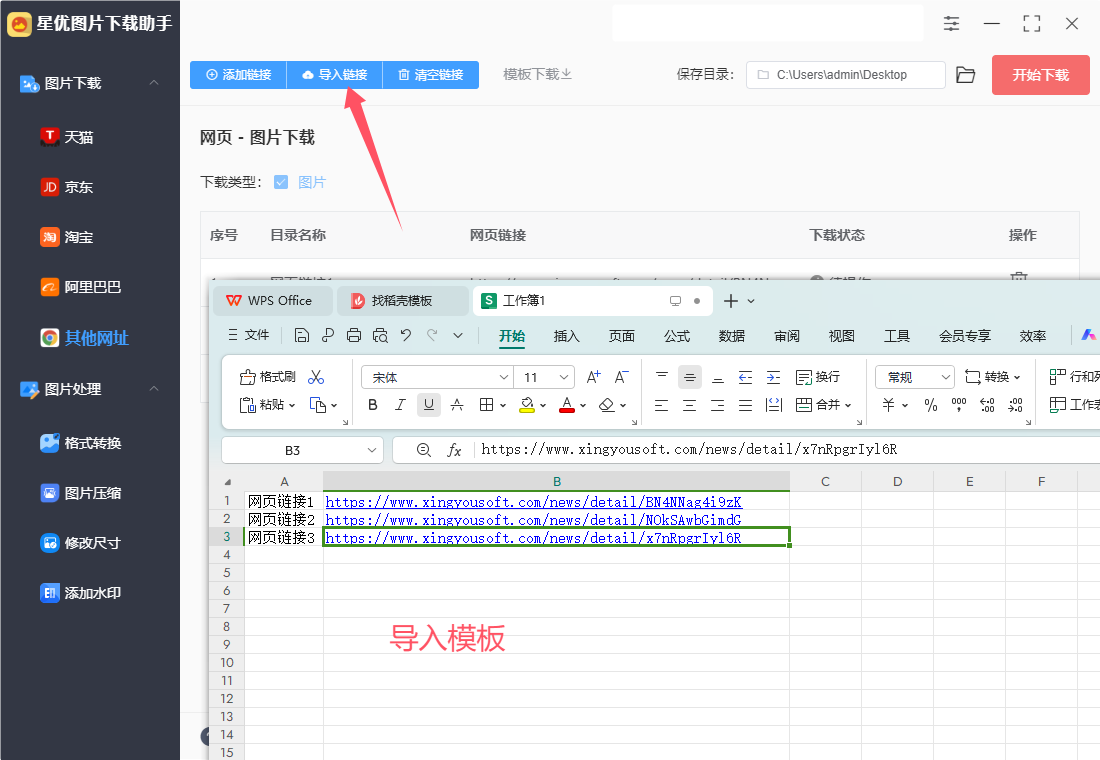This screenshot has height=760, width=1100.
Task: Toggle align left
Action: tap(662, 405)
